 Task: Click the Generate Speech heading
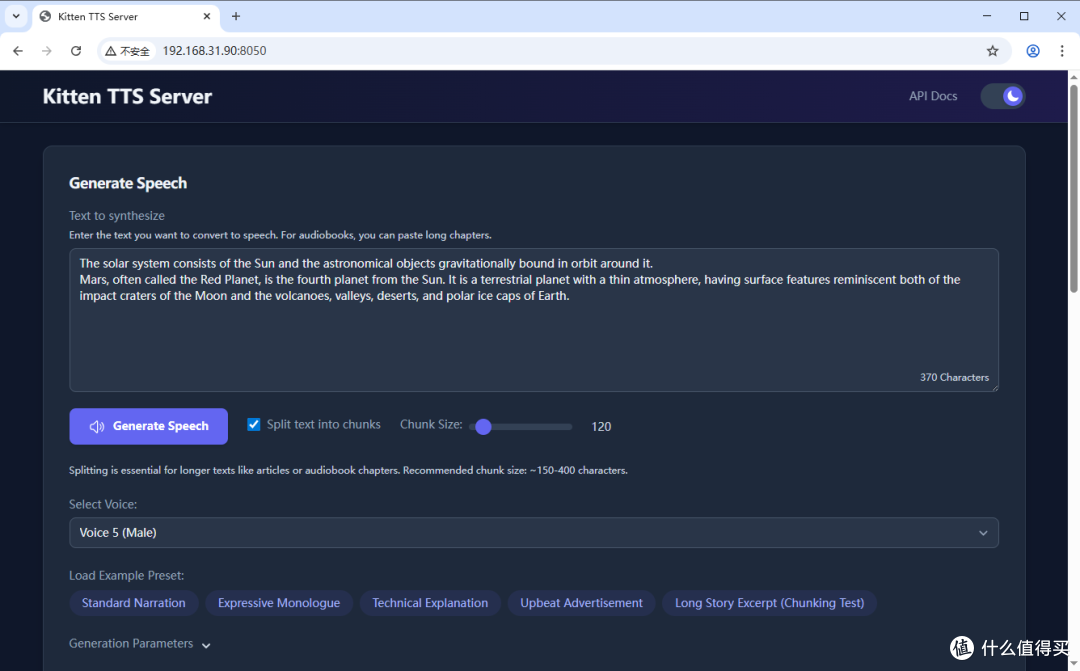point(128,183)
